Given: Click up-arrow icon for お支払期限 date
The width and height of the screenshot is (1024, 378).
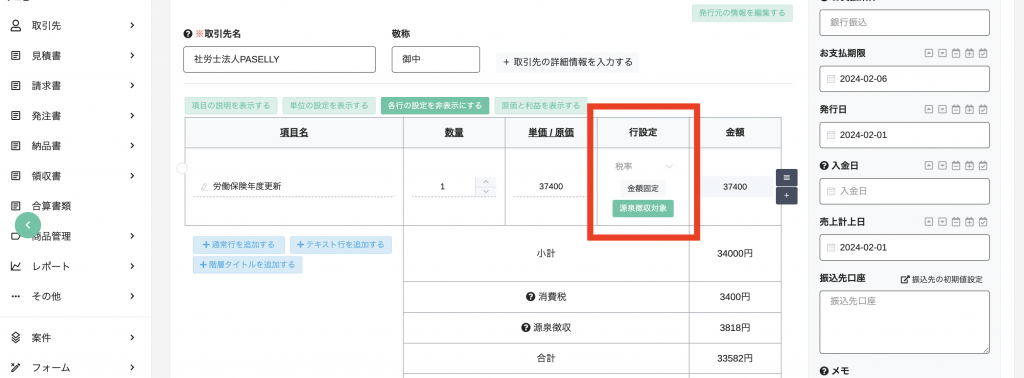Looking at the screenshot, I should [x=929, y=53].
